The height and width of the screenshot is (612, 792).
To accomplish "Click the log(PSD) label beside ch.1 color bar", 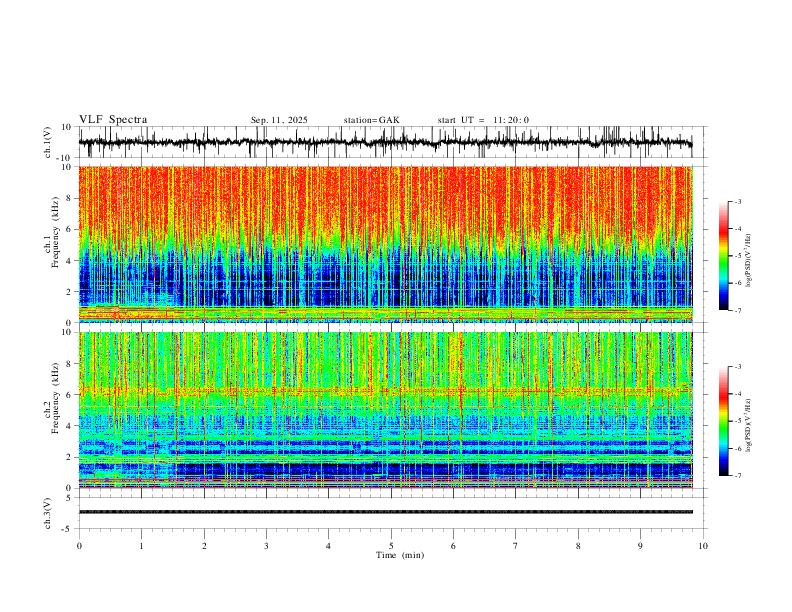I will coord(749,261).
